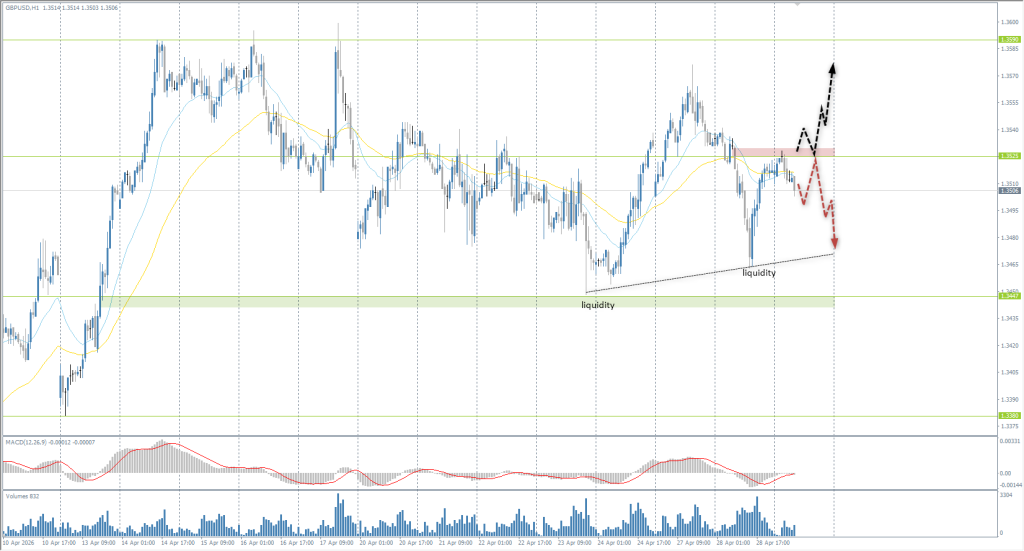Click the 17 Apr 09:00 time axis label
Viewport: 1024px width, 551px height.
[336, 543]
